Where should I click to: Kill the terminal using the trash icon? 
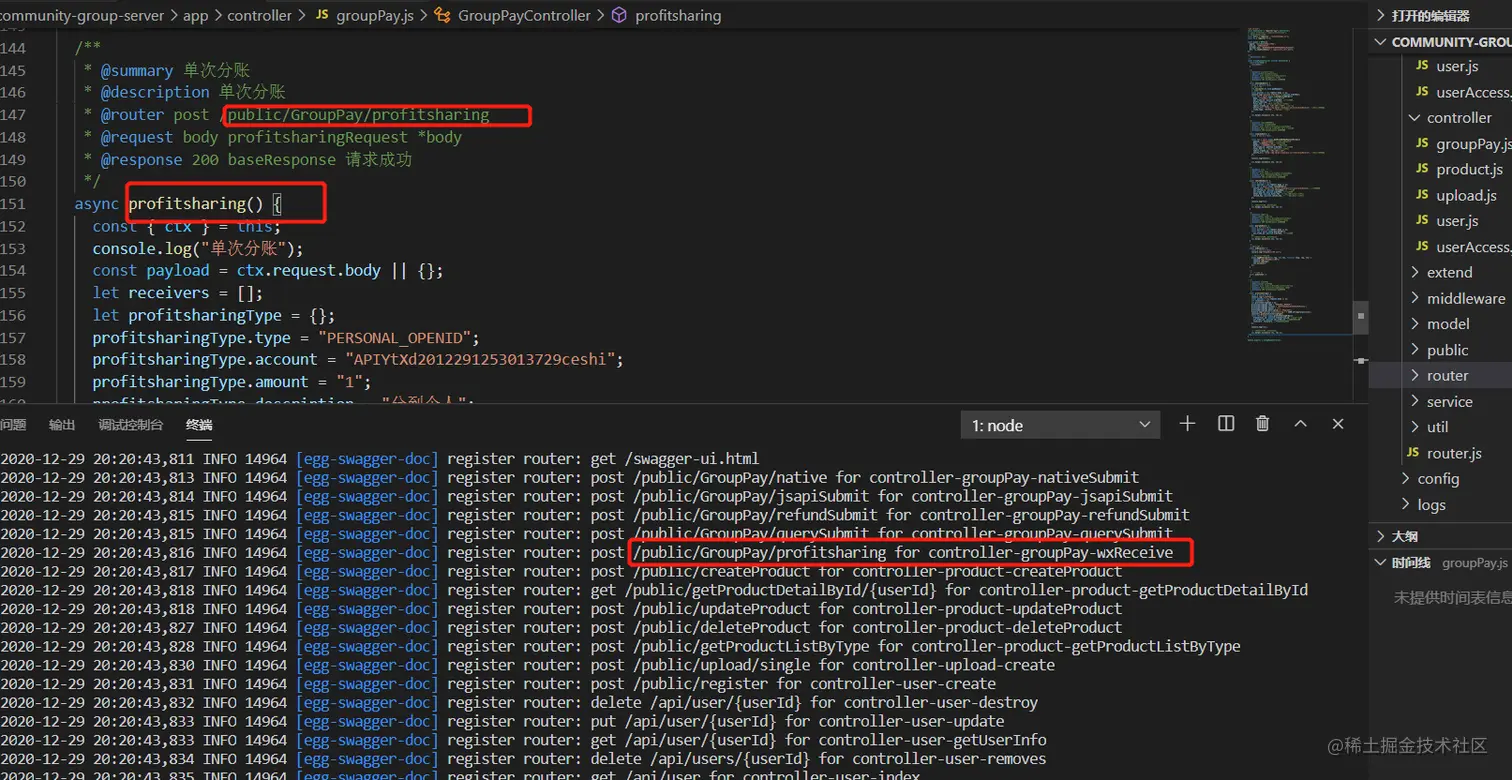pyautogui.click(x=1263, y=424)
